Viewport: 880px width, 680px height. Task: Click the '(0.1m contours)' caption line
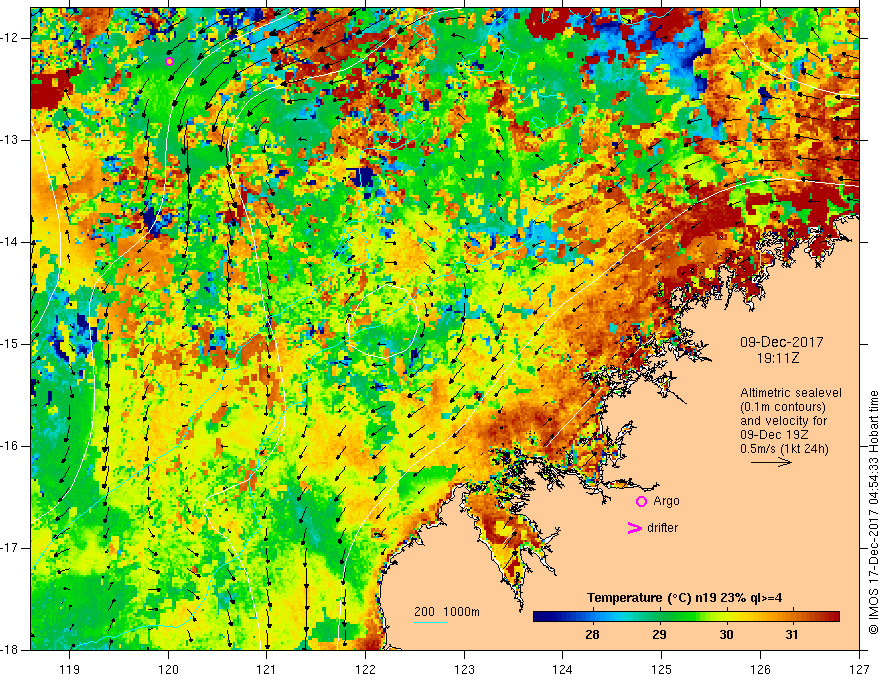[x=783, y=407]
